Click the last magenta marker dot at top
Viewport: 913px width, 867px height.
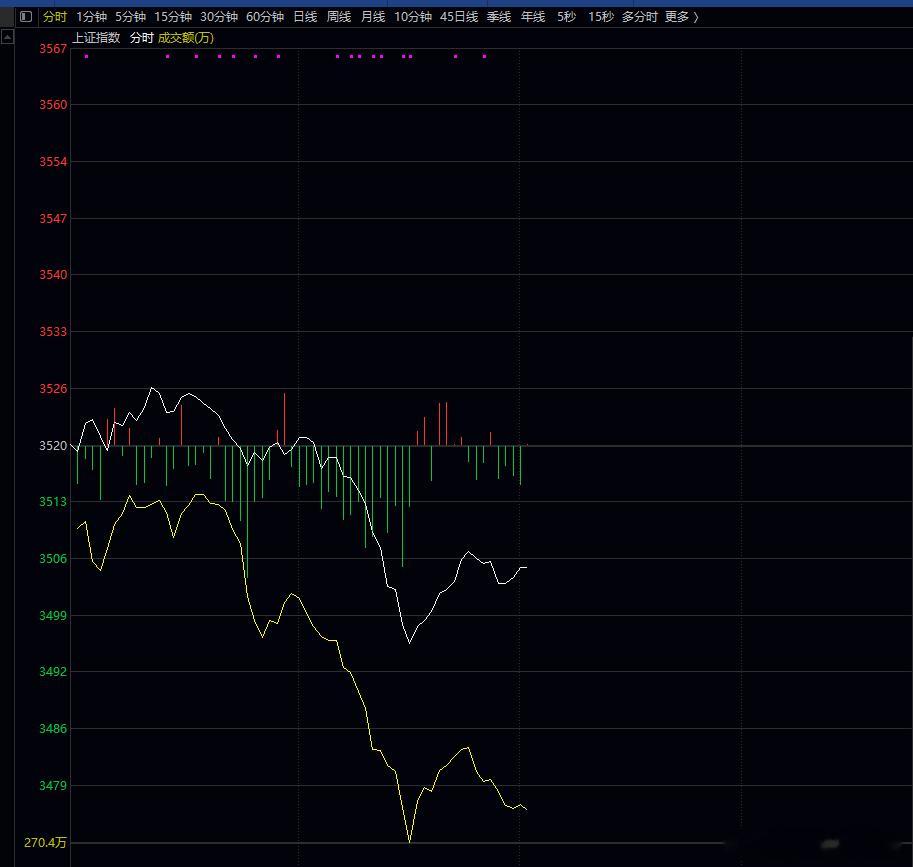(484, 56)
